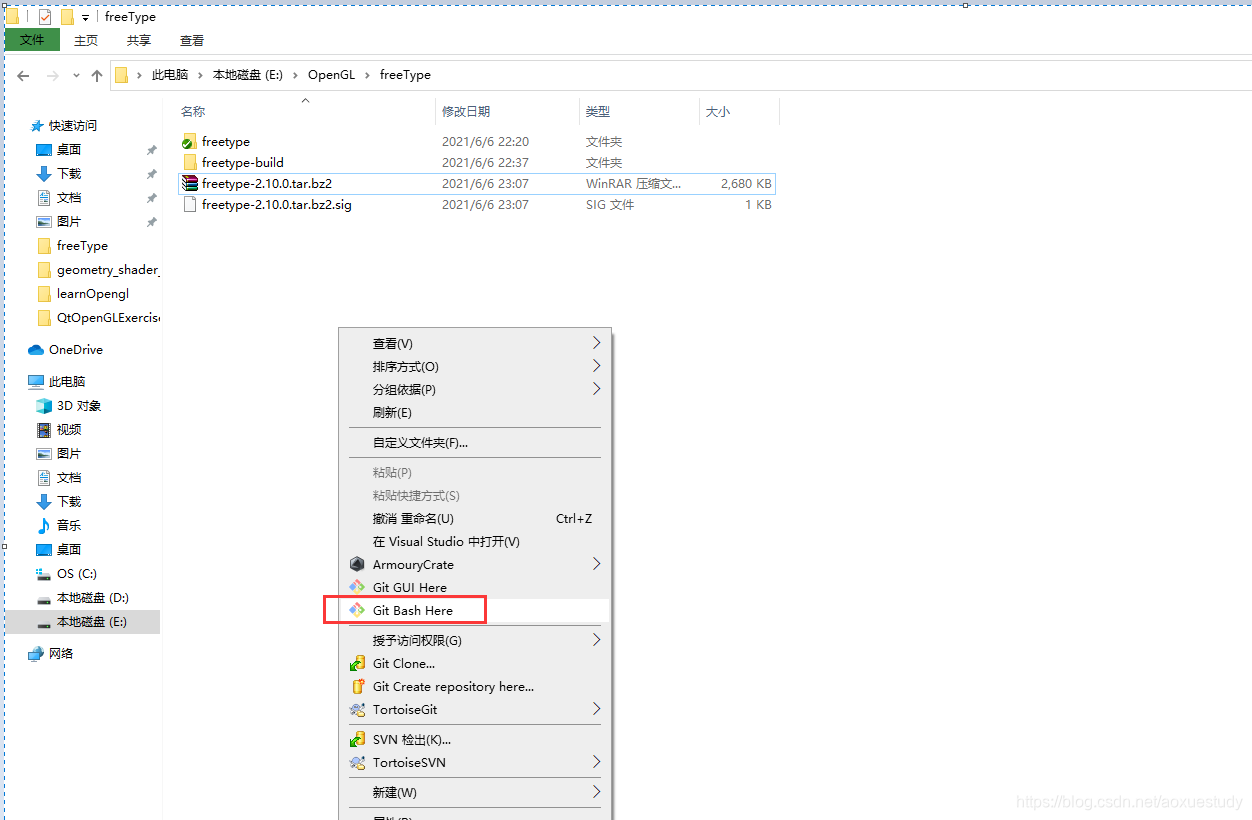Click the OS (C:) drive icon

click(44, 574)
